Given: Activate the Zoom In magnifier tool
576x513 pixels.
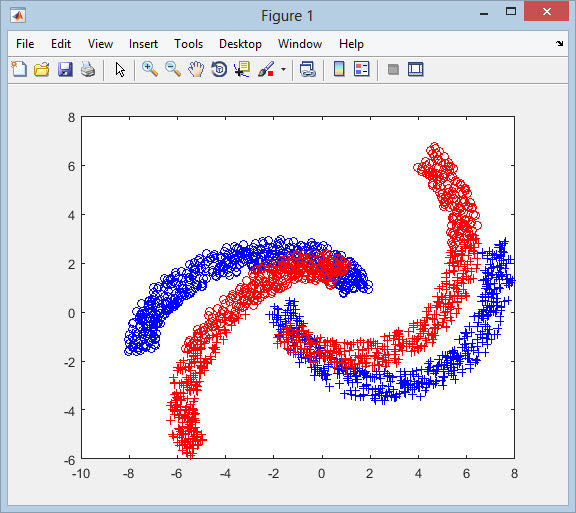Looking at the screenshot, I should click(150, 69).
